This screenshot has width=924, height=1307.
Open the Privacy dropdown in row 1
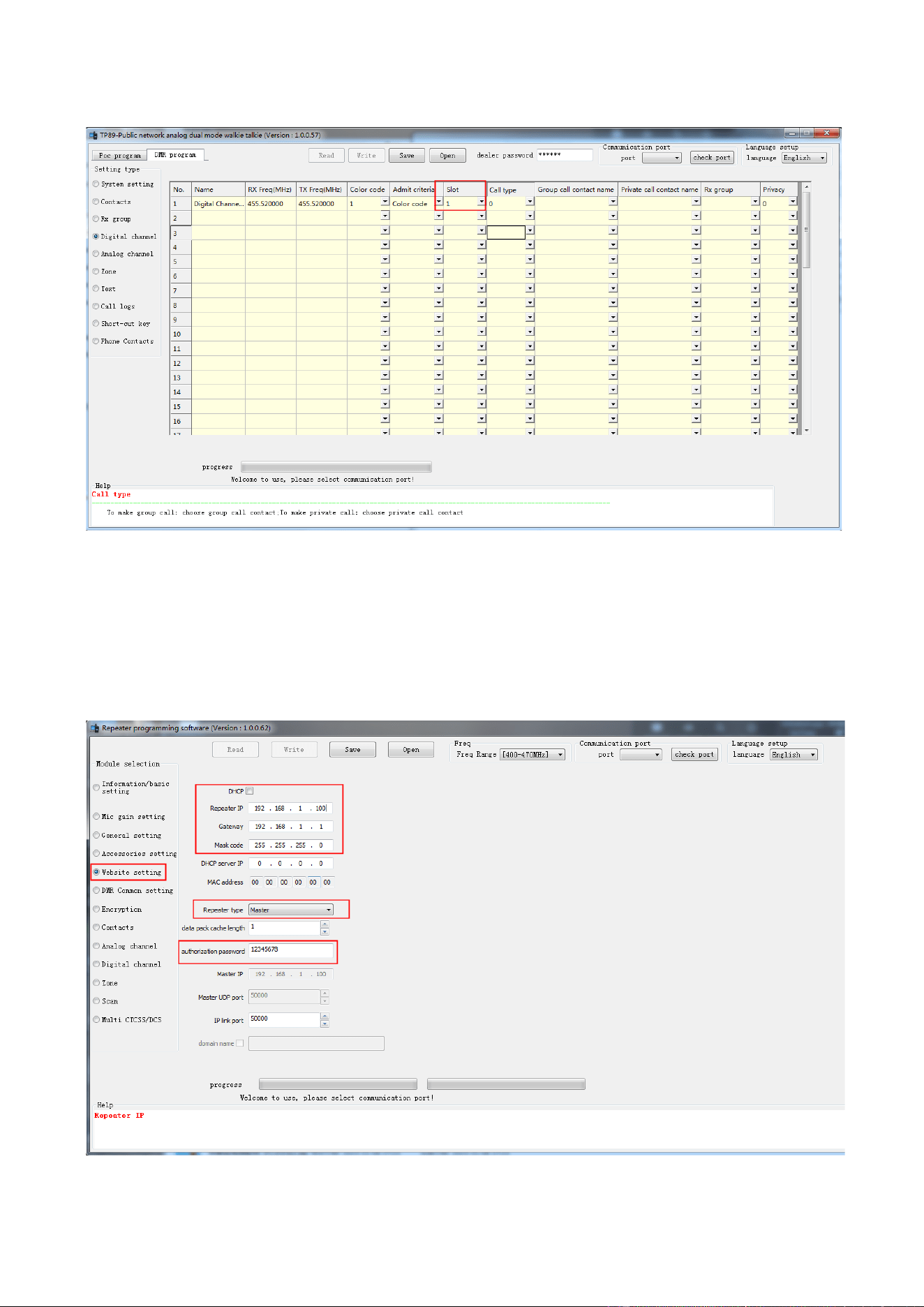click(793, 202)
